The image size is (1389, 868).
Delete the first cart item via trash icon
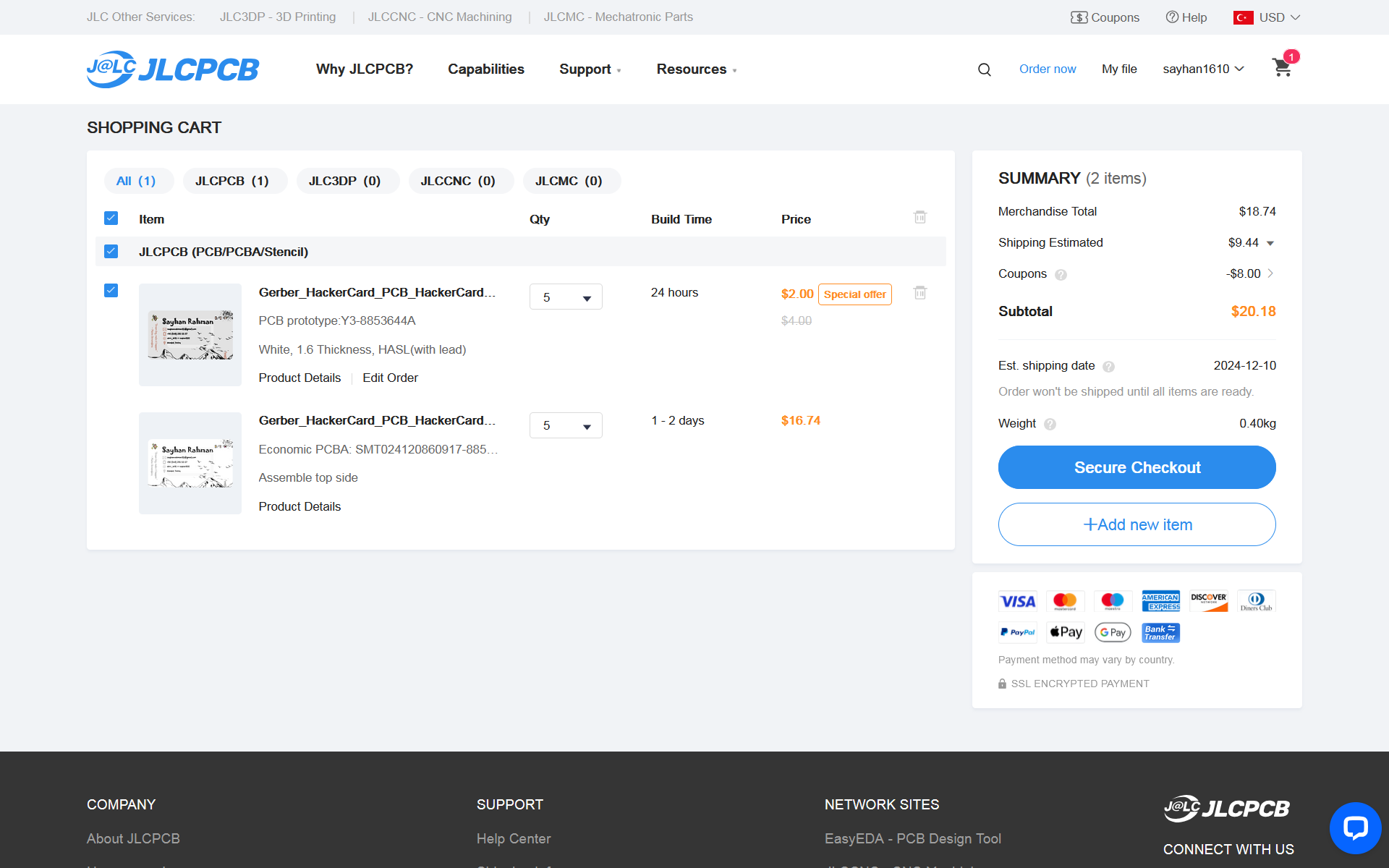point(919,292)
